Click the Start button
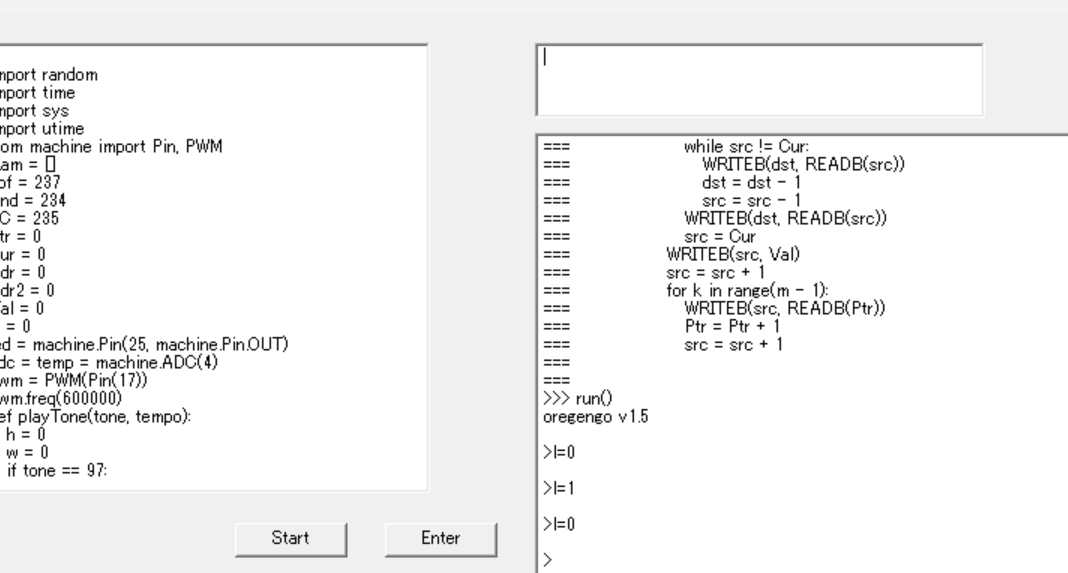Viewport: 1068px width, 573px height. (289, 538)
